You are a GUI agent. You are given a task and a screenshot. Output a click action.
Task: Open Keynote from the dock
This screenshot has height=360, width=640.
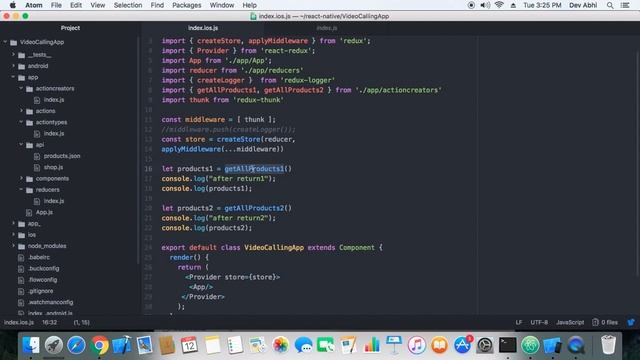394,345
